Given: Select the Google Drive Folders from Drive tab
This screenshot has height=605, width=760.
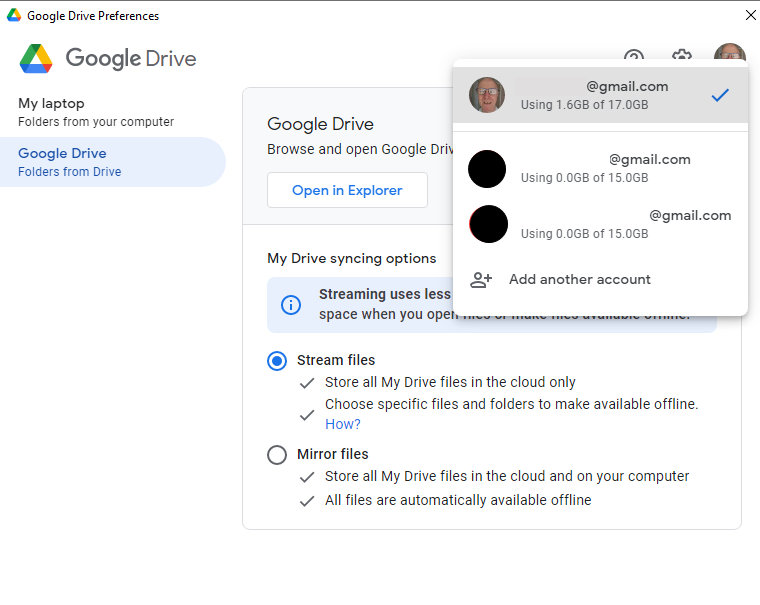Looking at the screenshot, I should (x=112, y=162).
